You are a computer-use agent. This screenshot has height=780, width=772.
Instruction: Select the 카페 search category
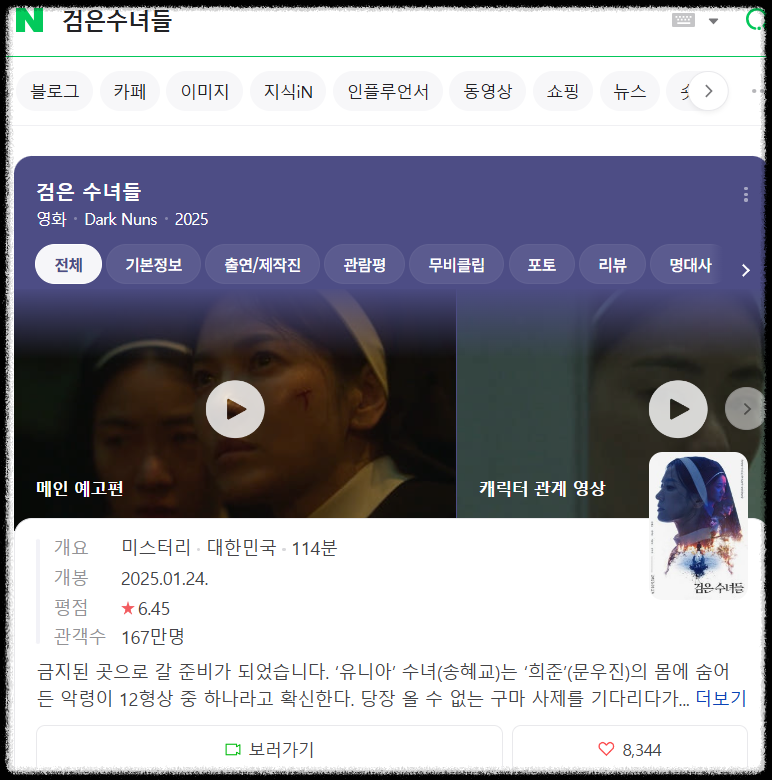tap(130, 91)
